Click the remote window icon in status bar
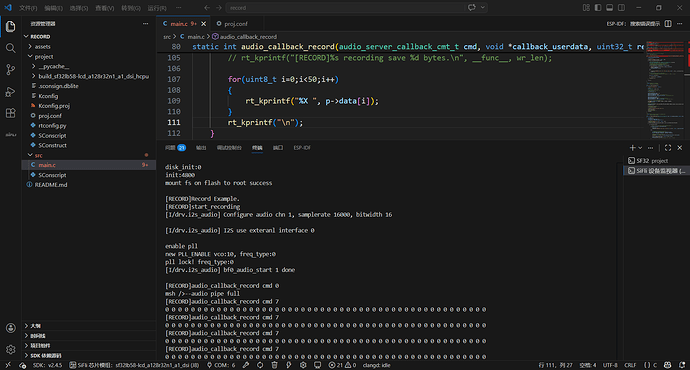The width and height of the screenshot is (690, 370). pyautogui.click(x=8, y=365)
